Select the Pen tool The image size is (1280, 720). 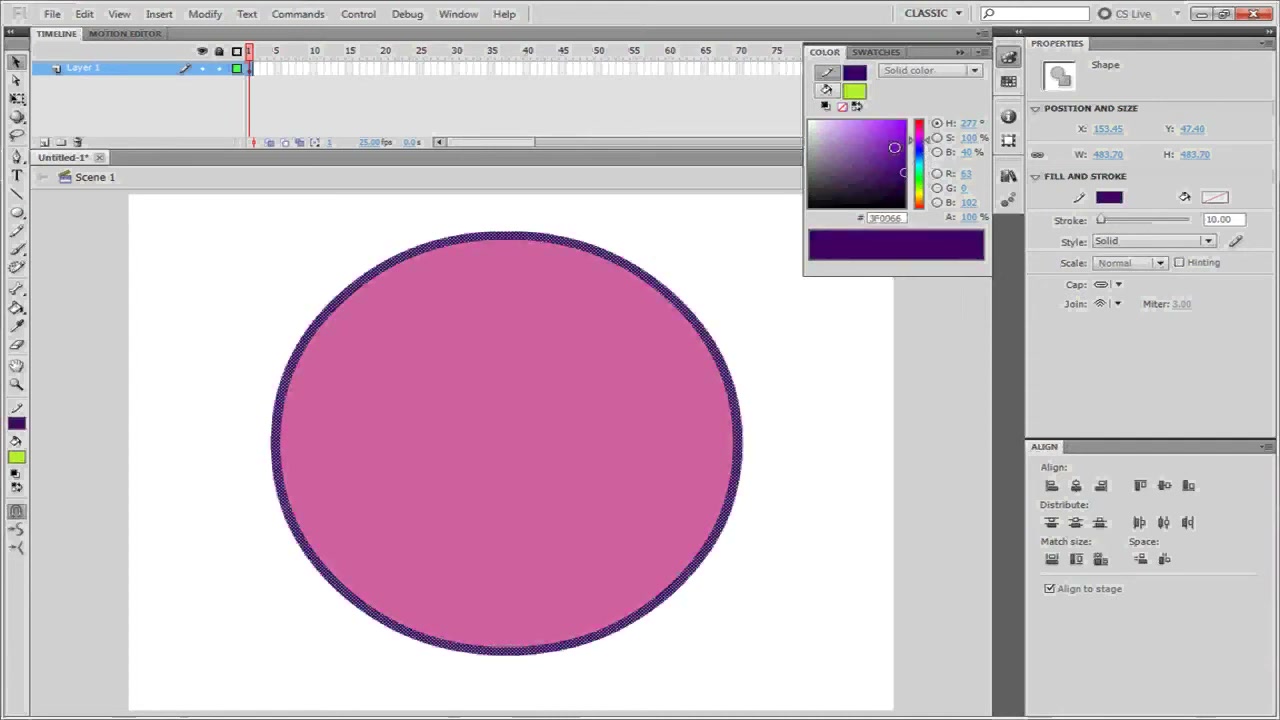point(16,157)
